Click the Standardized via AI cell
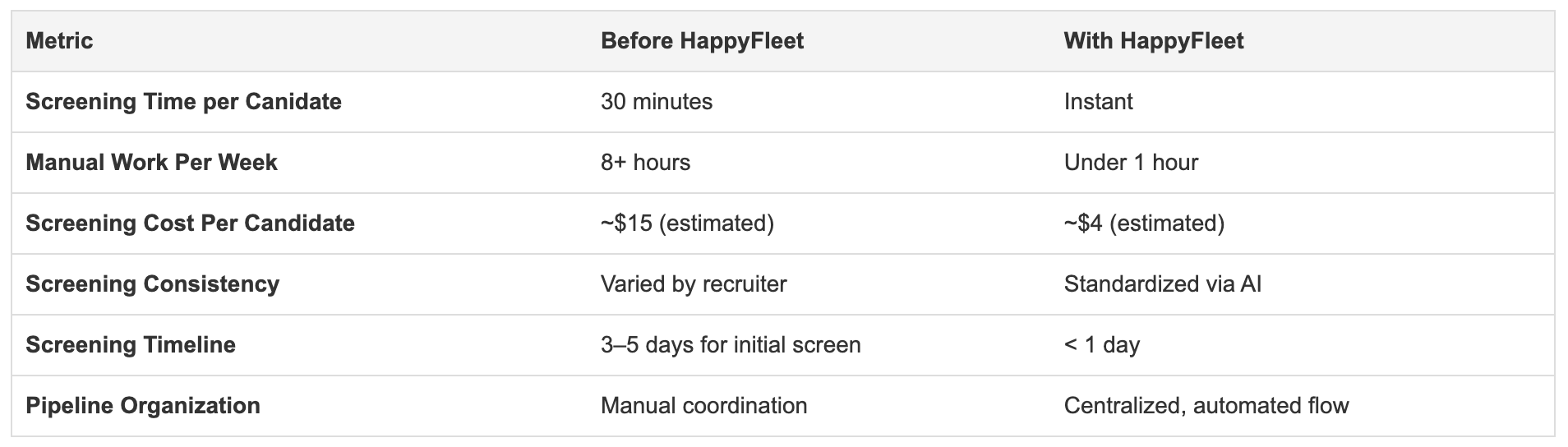This screenshot has width=1568, height=447. click(x=1162, y=284)
